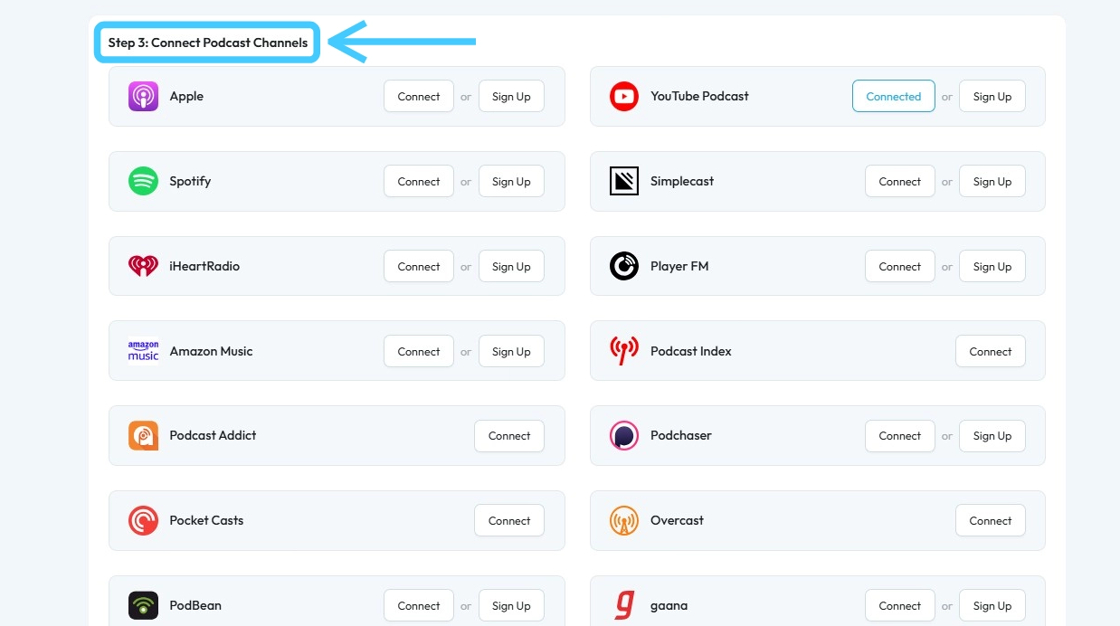1120x626 pixels.
Task: Click the YouTube Podcast Connected button
Action: click(x=893, y=96)
